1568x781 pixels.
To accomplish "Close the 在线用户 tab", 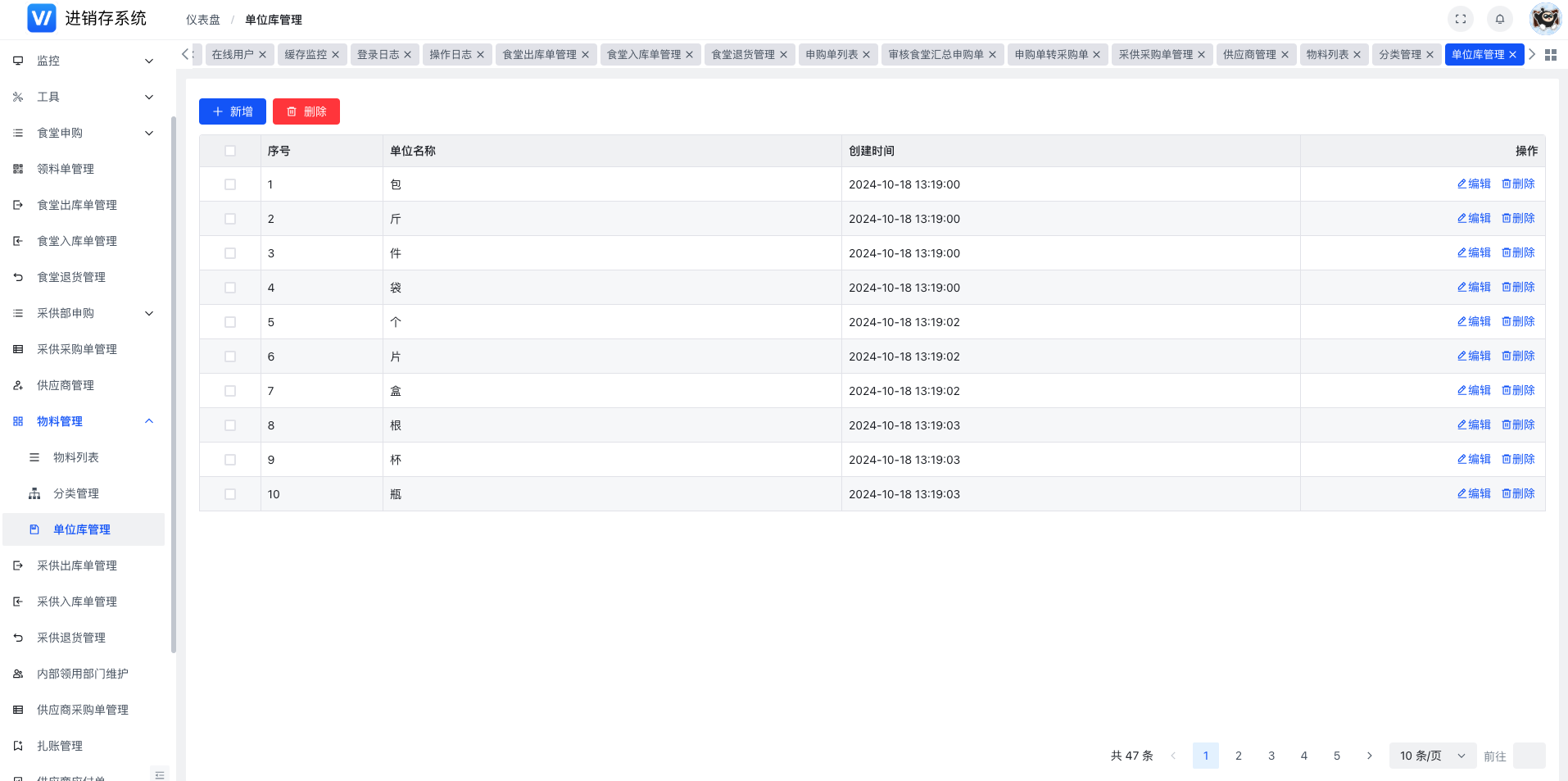I will (x=262, y=55).
